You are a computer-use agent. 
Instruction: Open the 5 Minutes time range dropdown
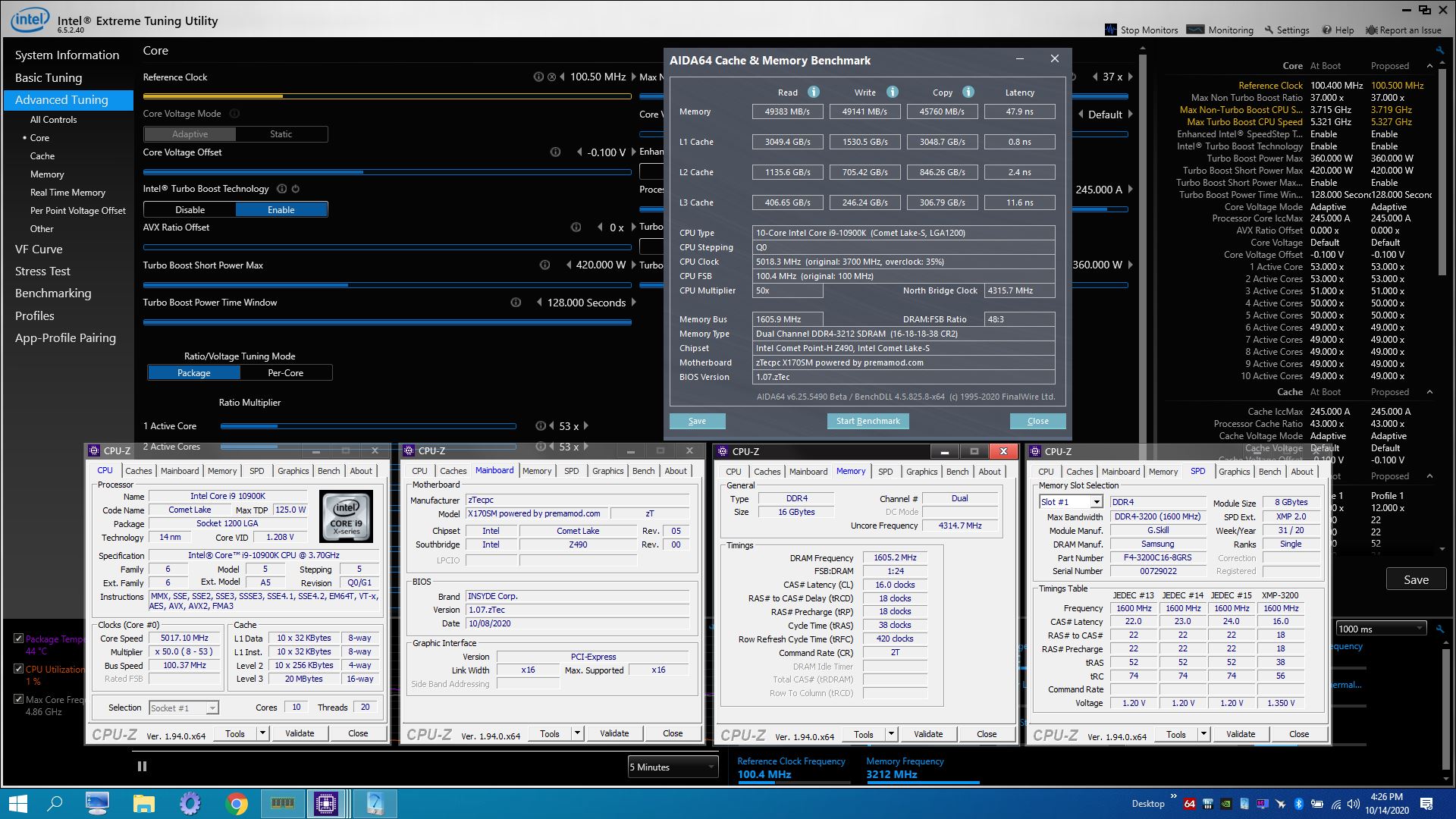(x=673, y=767)
